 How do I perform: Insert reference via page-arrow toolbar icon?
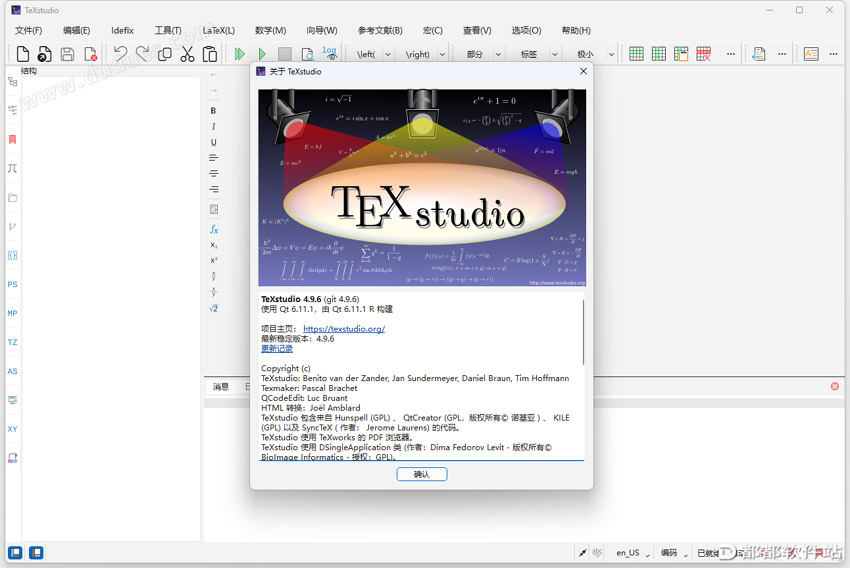[759, 54]
